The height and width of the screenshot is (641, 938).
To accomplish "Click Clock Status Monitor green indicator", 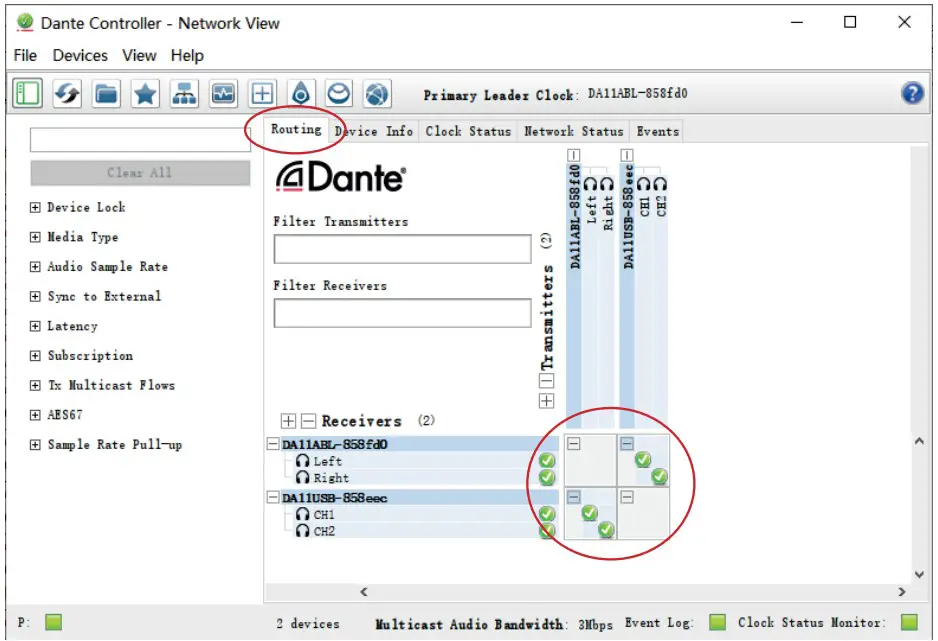I will 909,622.
